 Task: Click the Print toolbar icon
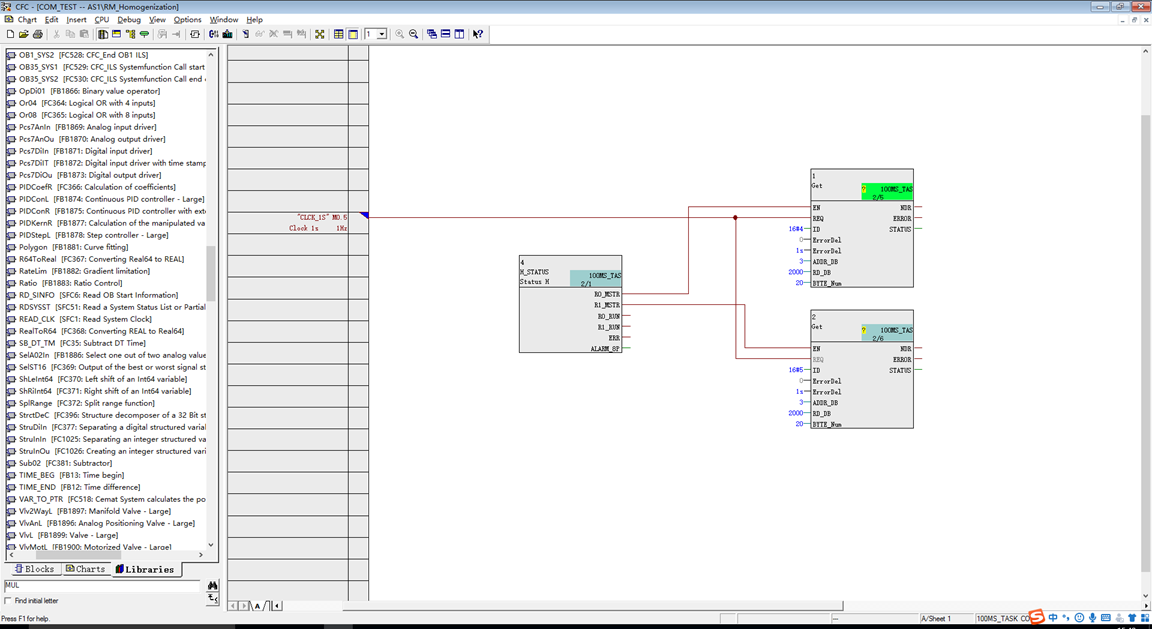coord(37,34)
